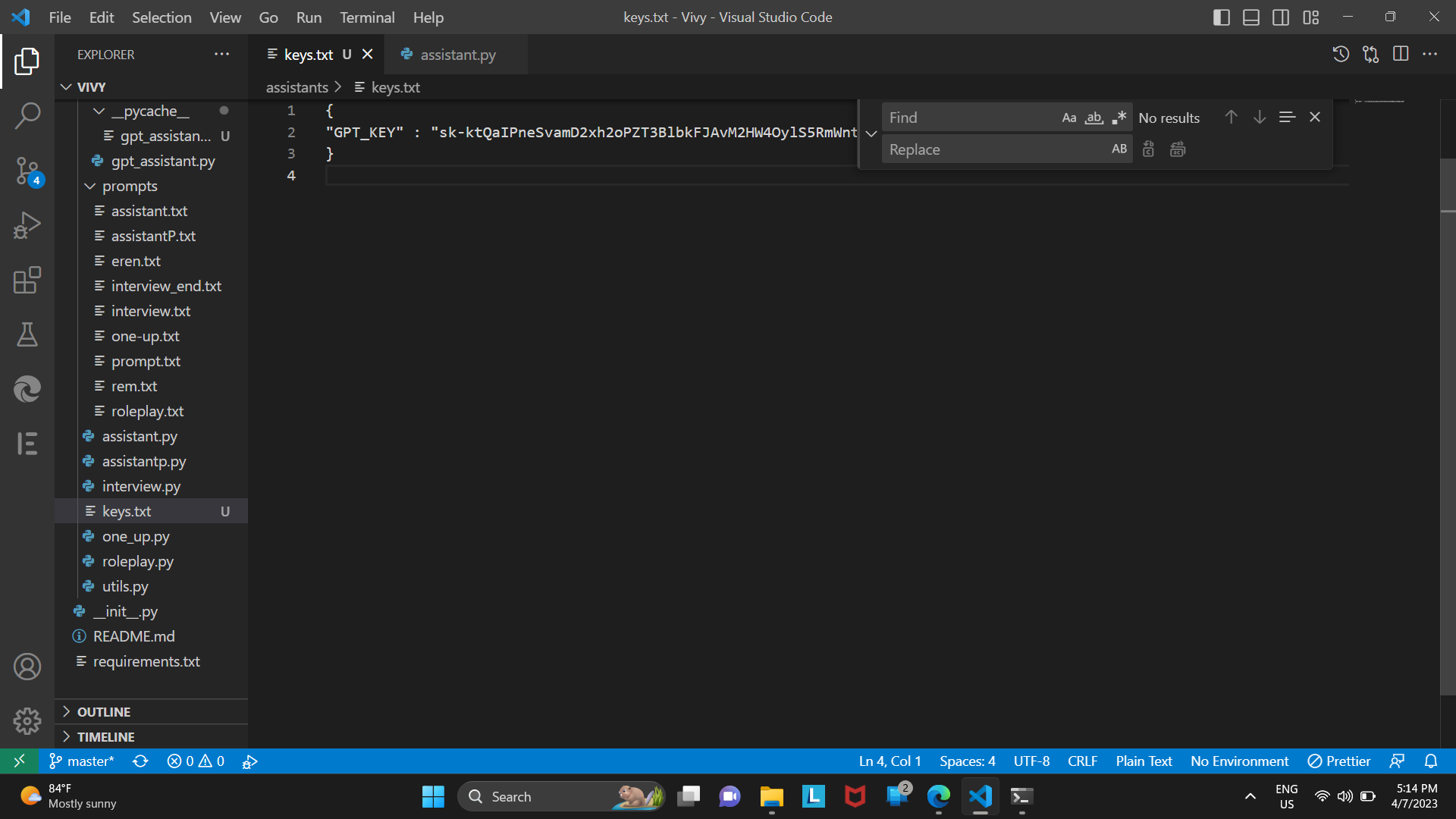Enable regular expression search
This screenshot has height=819, width=1456.
pos(1118,117)
